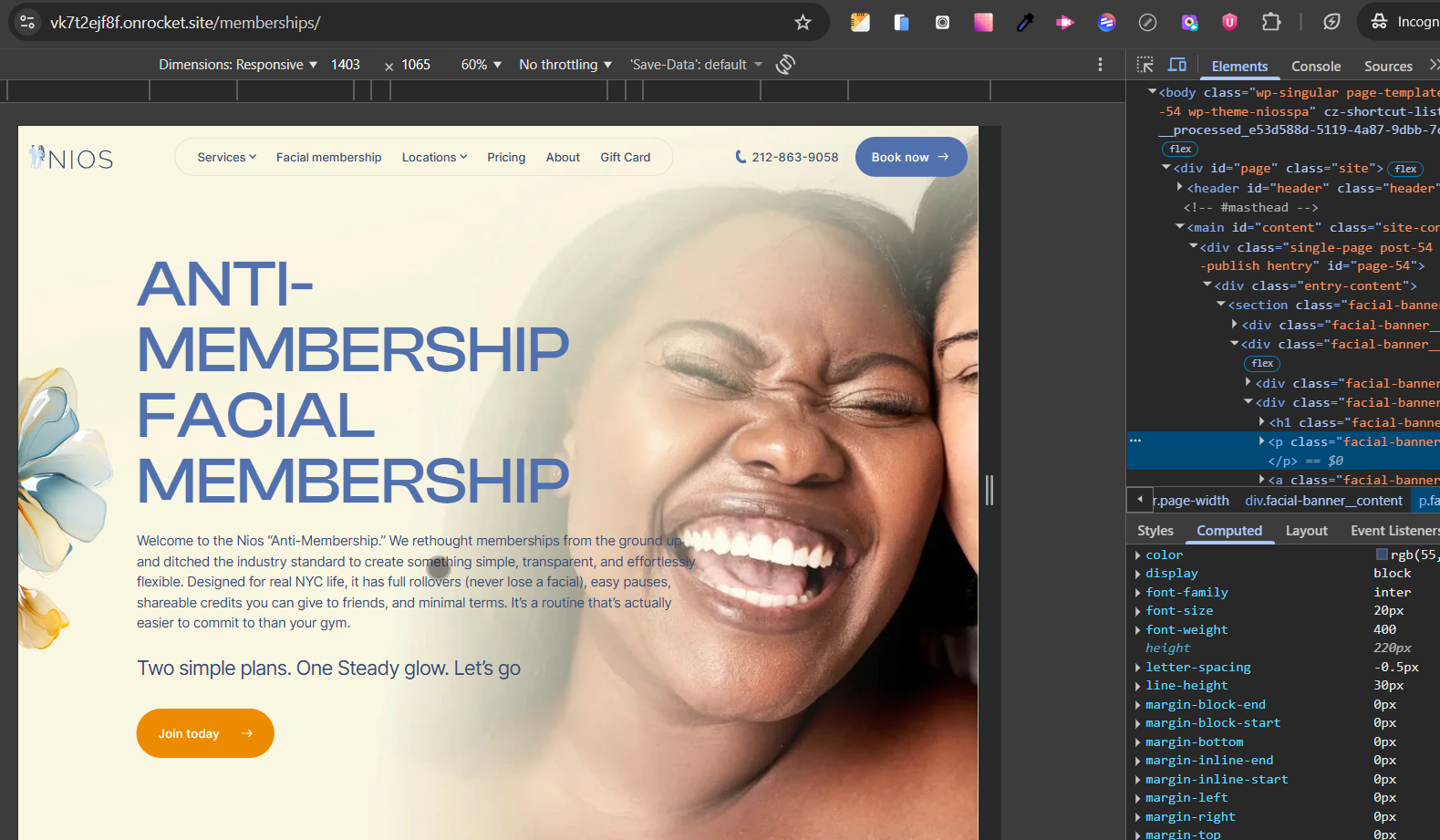Open the pink video recorder extension
The height and width of the screenshot is (840, 1440).
point(1065,22)
